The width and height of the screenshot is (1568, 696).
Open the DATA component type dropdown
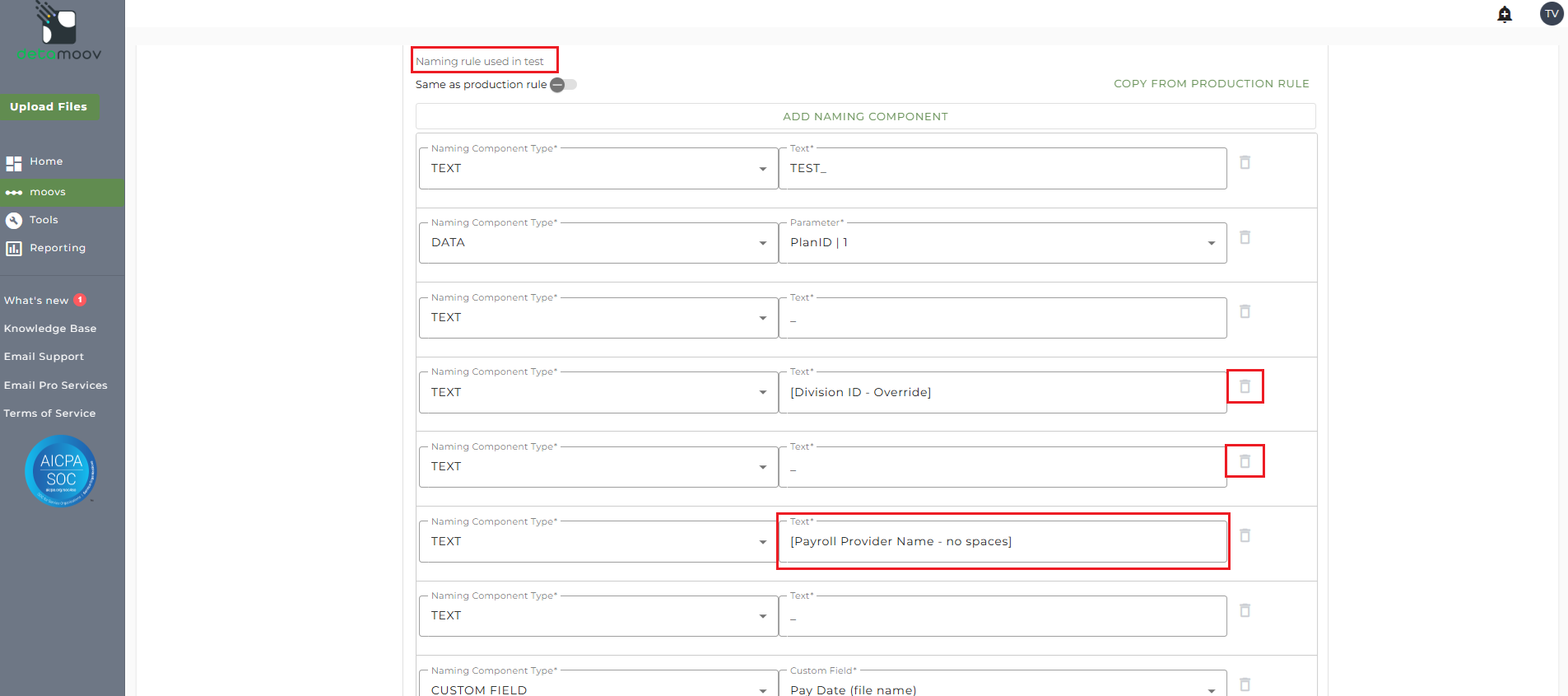pyautogui.click(x=598, y=243)
